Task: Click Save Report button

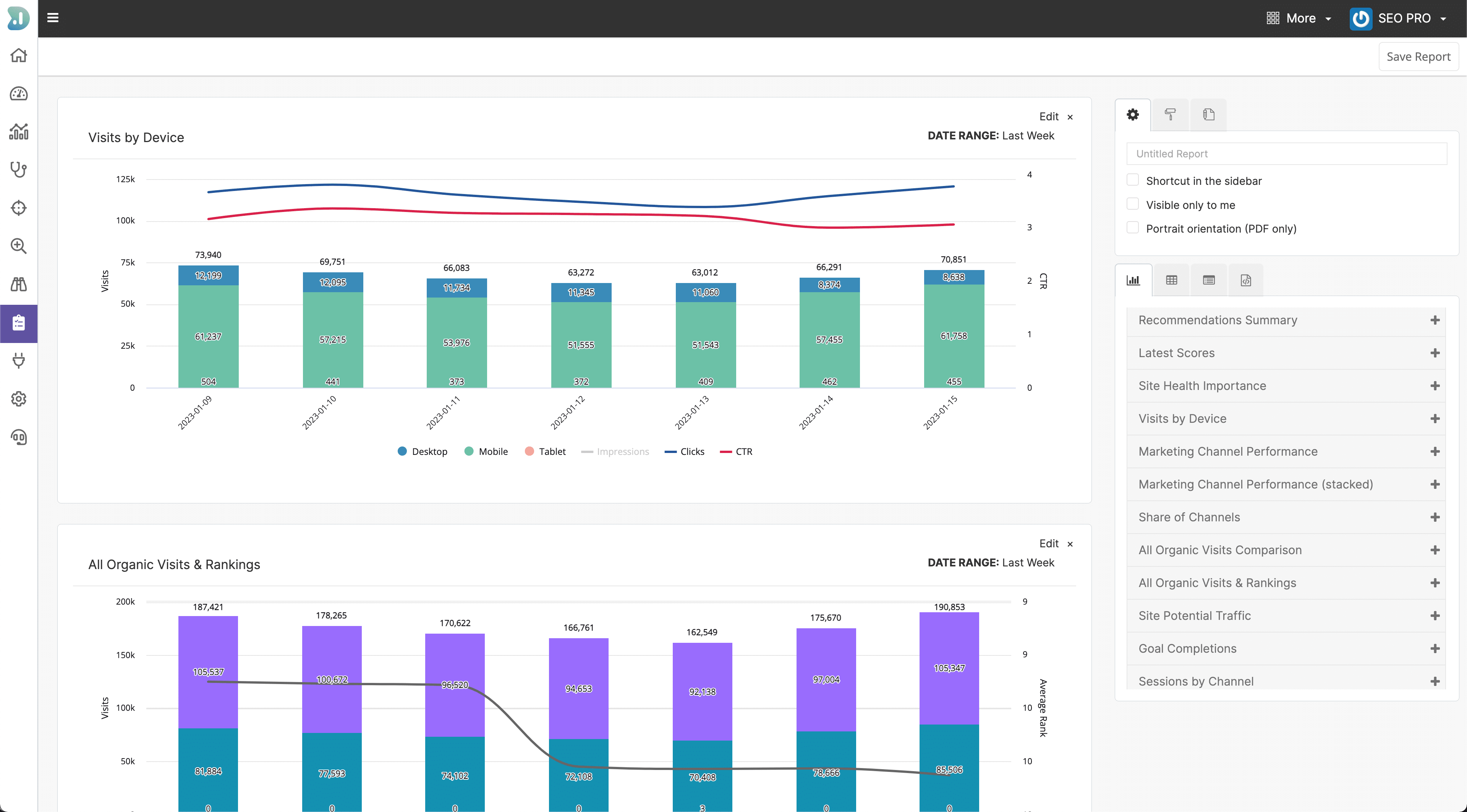Action: [x=1418, y=57]
